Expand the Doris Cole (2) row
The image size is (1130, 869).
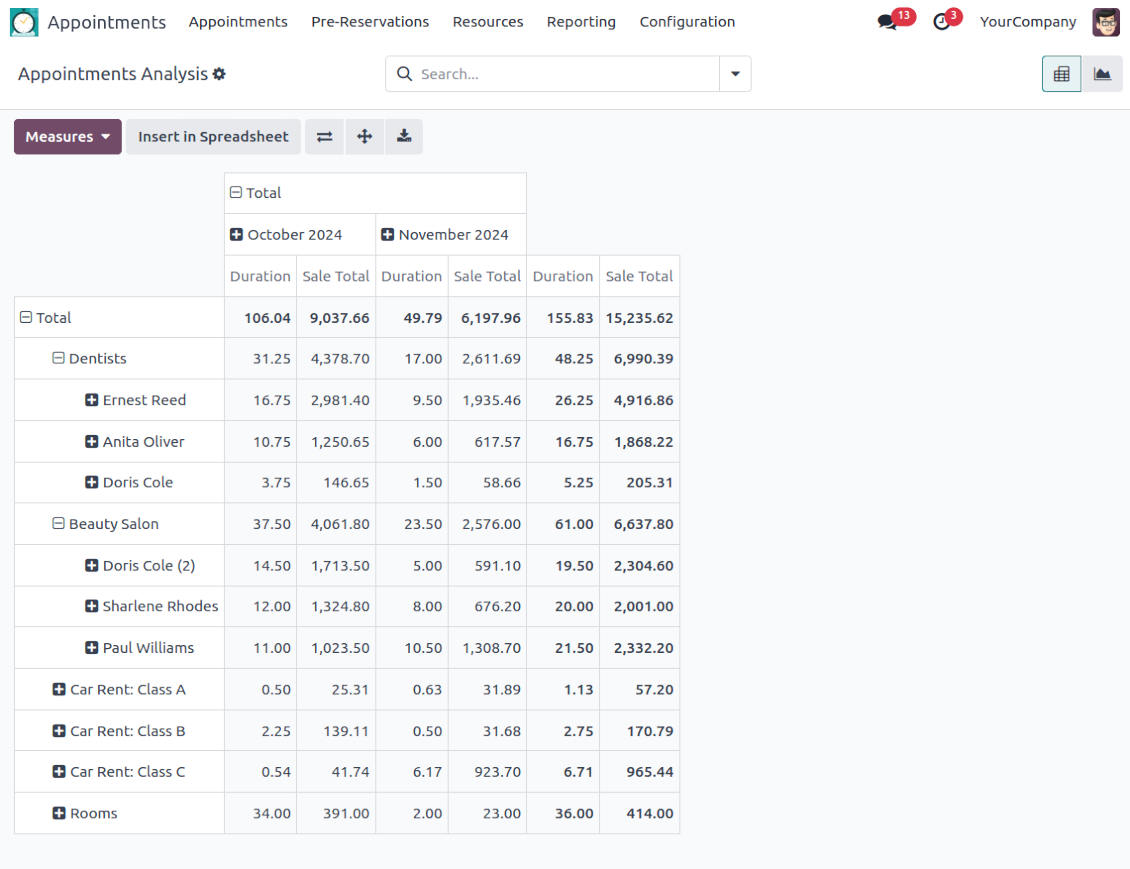coord(92,566)
